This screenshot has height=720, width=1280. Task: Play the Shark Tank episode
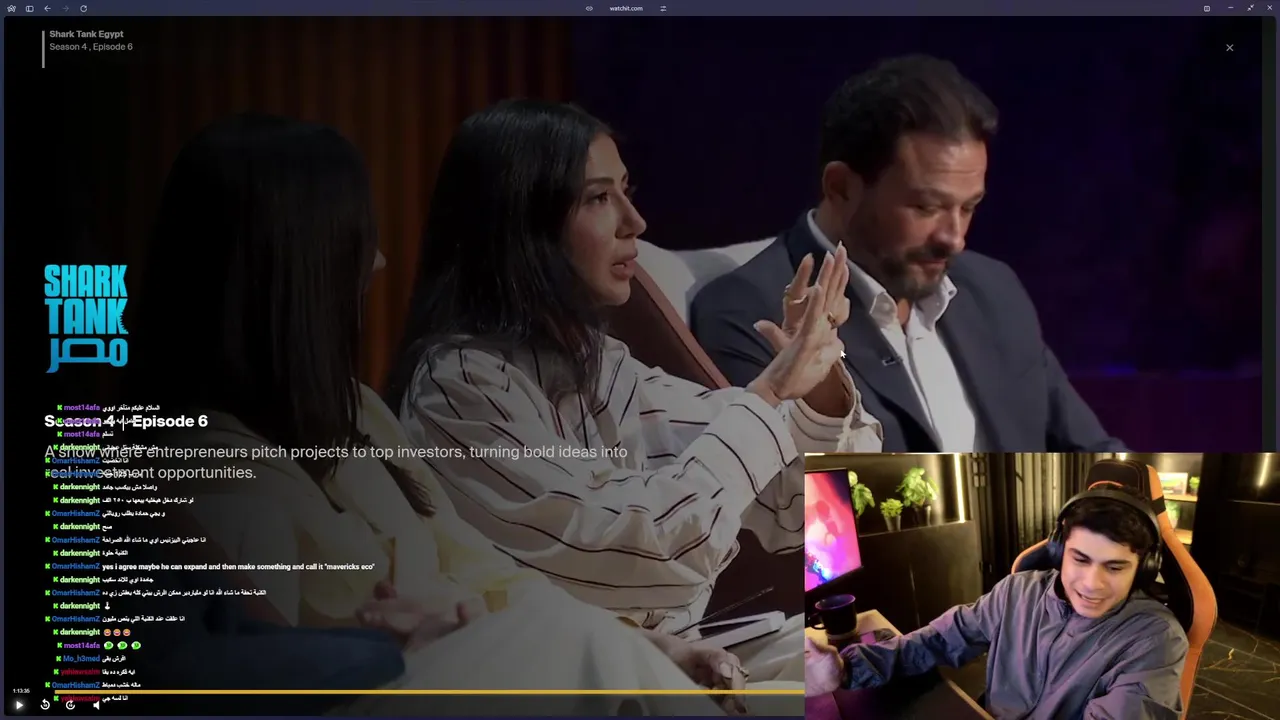(x=18, y=705)
